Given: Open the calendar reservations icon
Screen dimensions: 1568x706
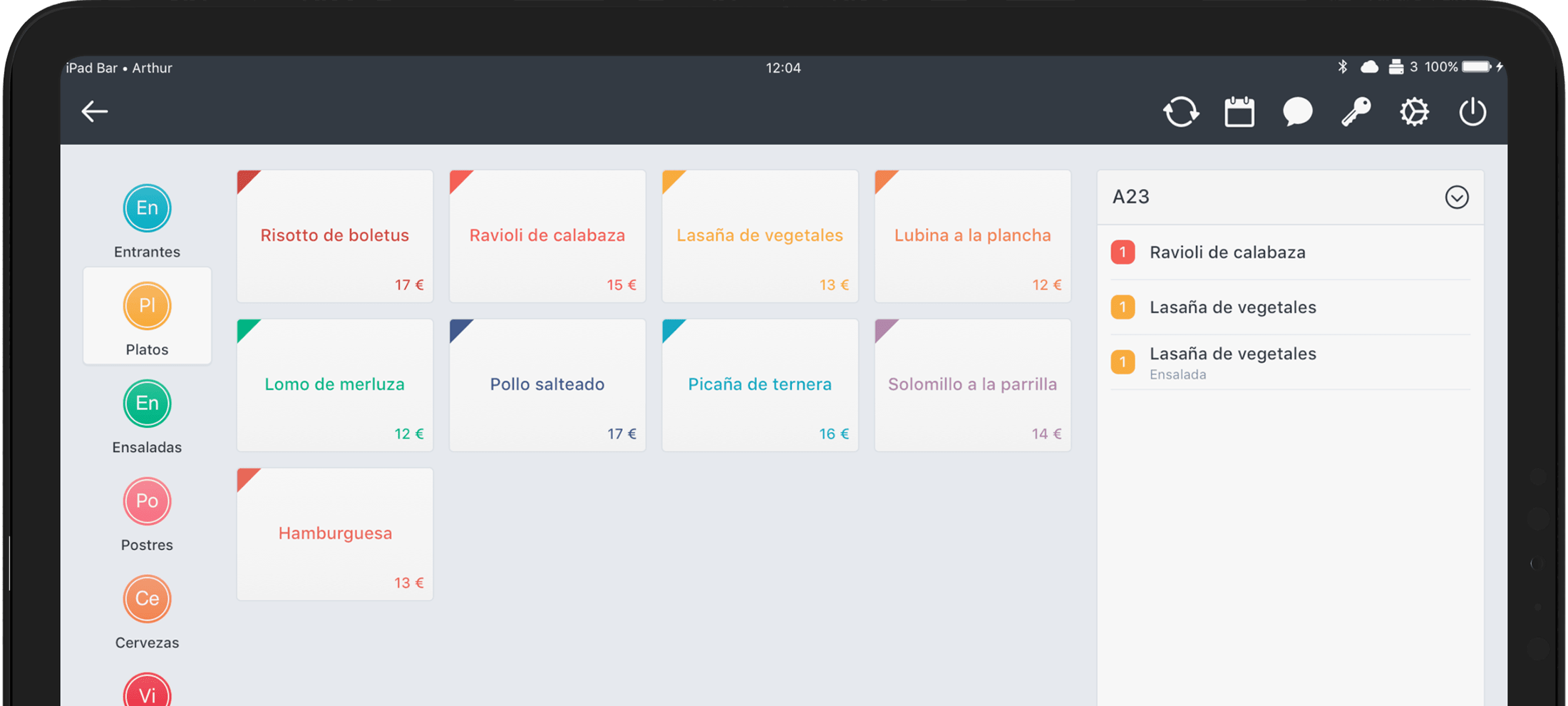Looking at the screenshot, I should 1239,112.
